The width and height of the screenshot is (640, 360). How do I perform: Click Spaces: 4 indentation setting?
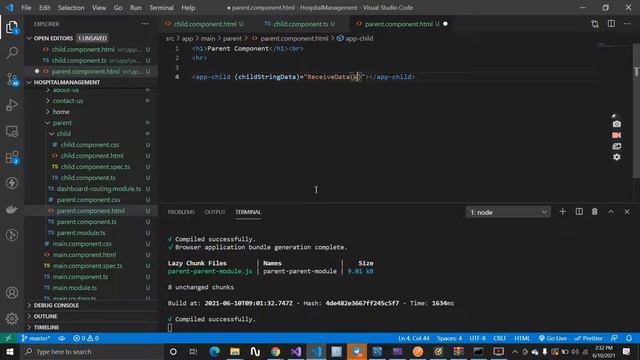tap(449, 338)
